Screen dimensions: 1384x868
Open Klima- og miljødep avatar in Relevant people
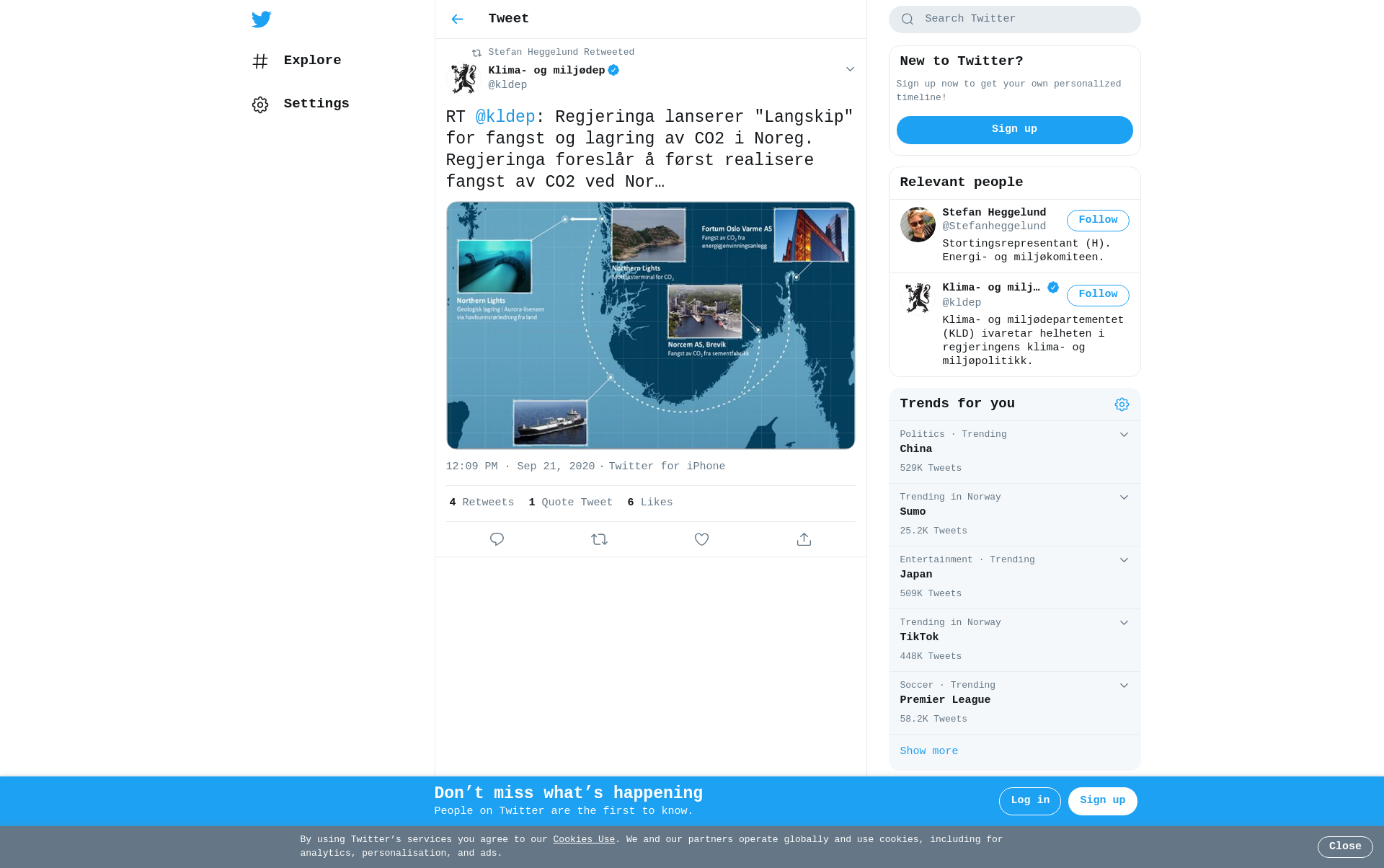click(x=918, y=297)
